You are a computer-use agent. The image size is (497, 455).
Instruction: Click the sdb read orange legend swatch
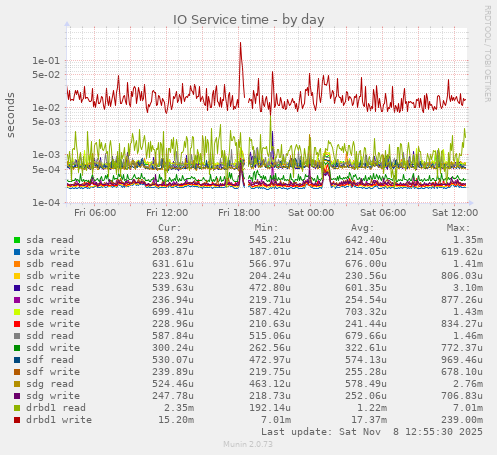tap(17, 264)
